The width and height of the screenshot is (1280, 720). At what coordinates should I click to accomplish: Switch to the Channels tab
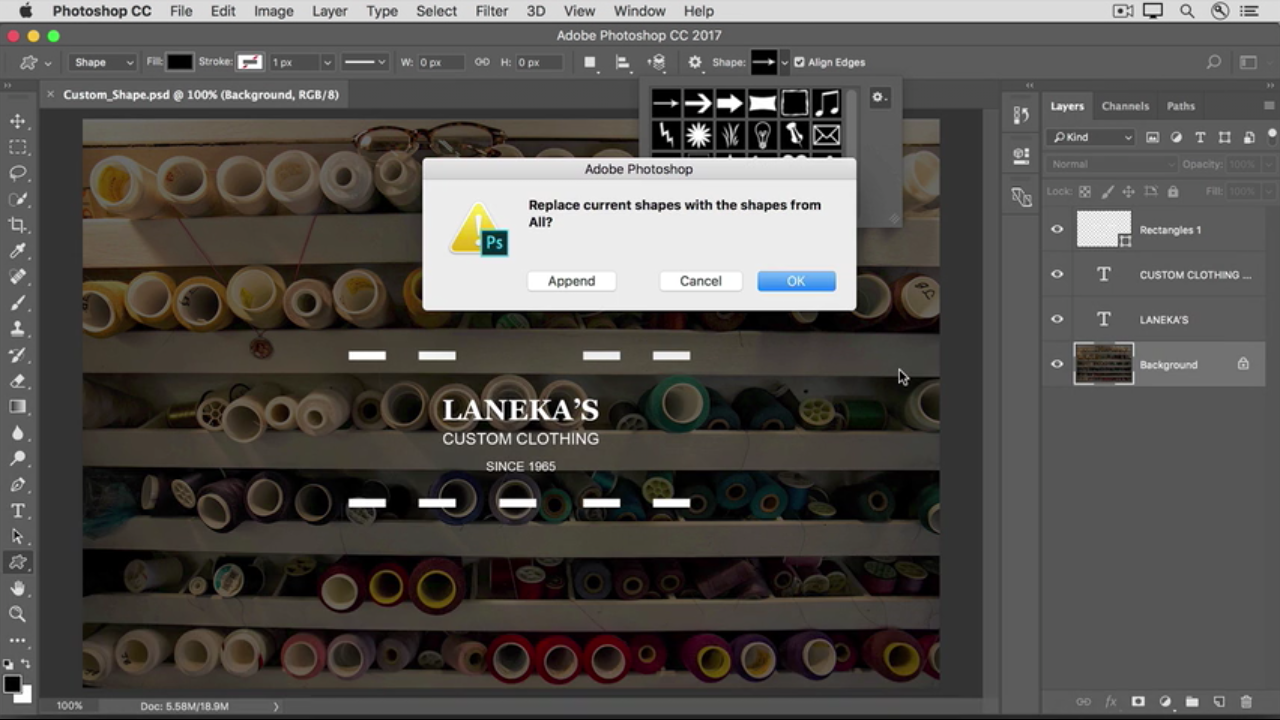tap(1125, 106)
